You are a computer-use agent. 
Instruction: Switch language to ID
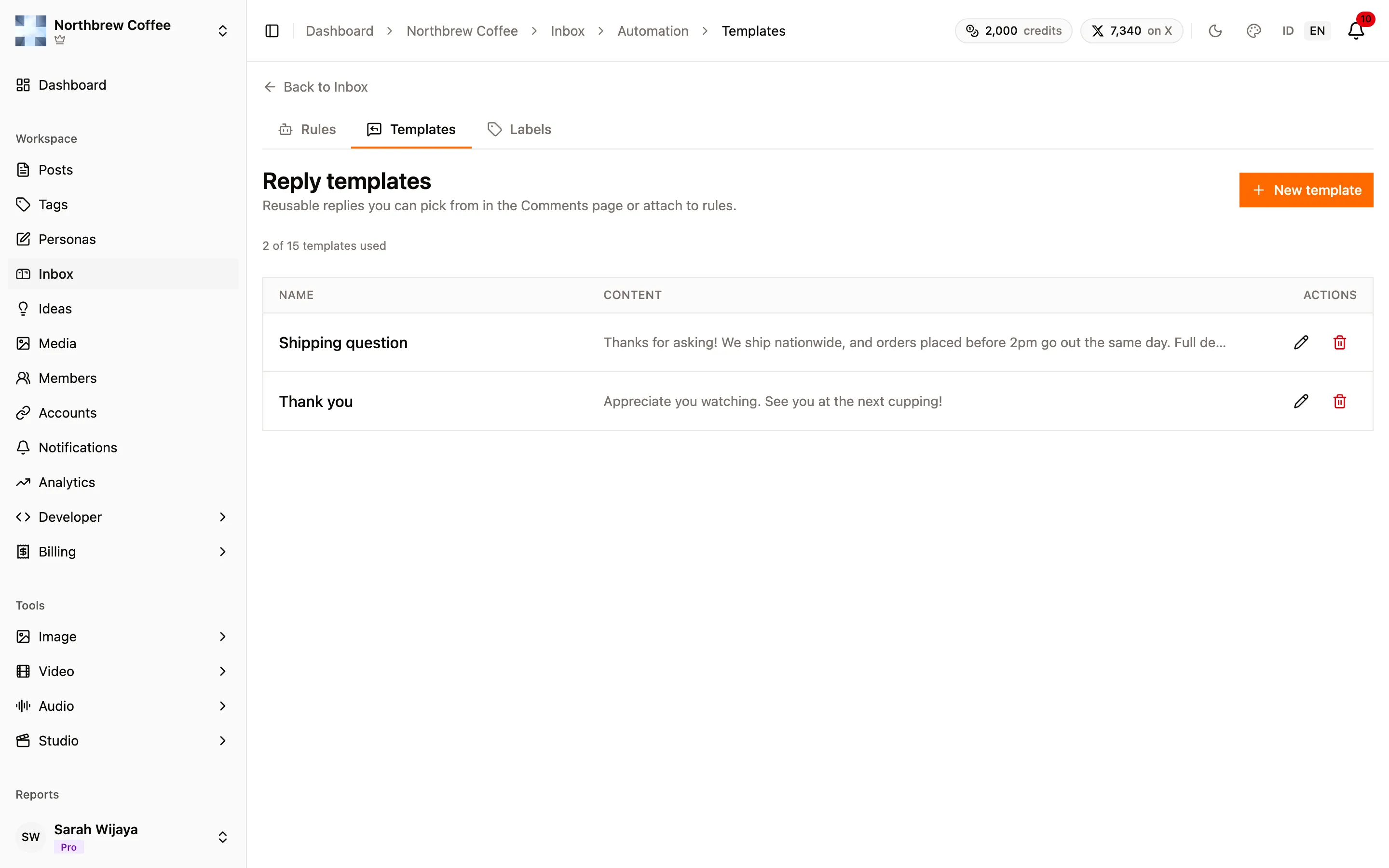point(1287,31)
